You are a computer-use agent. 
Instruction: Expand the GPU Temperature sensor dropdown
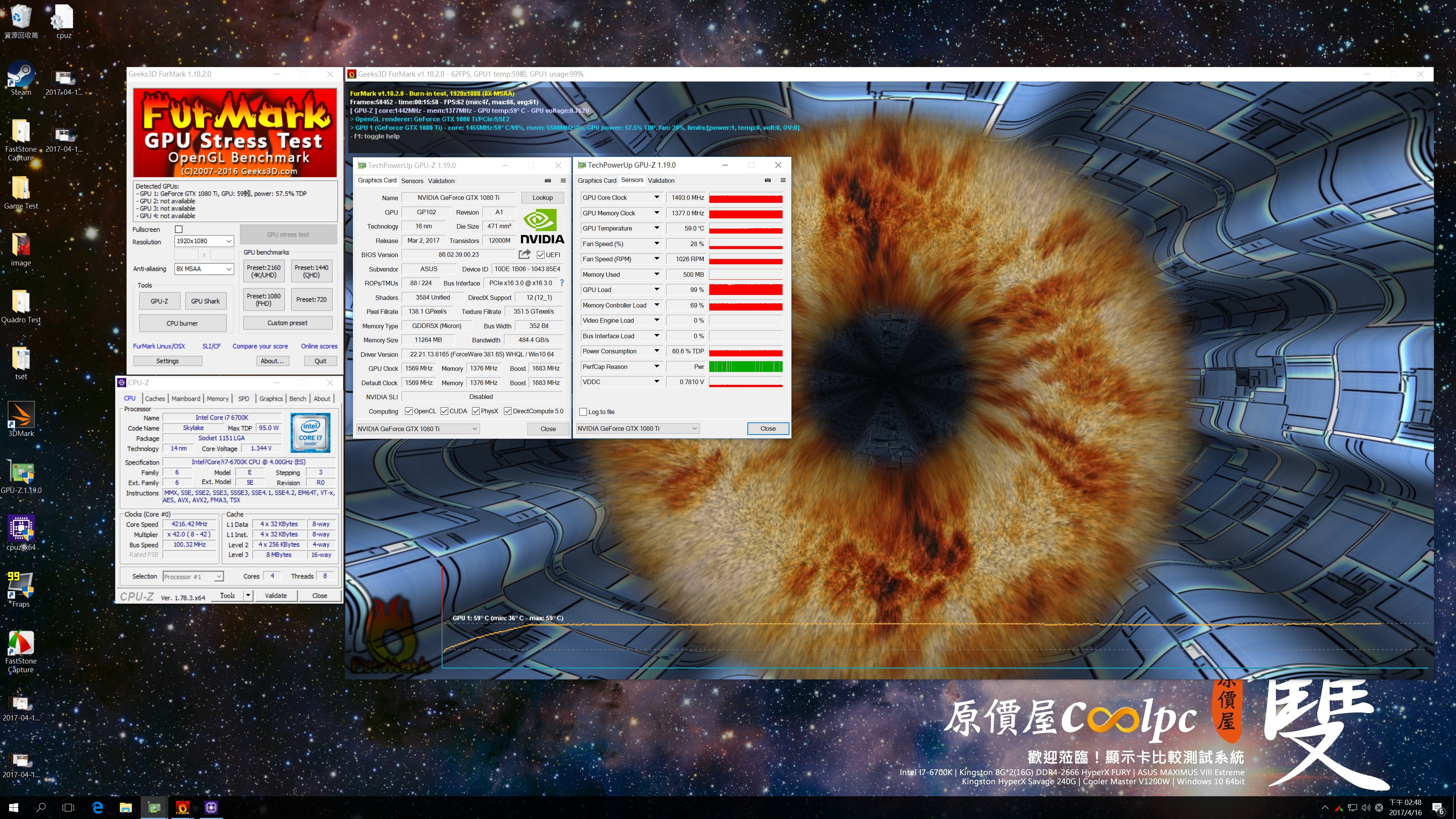click(656, 228)
